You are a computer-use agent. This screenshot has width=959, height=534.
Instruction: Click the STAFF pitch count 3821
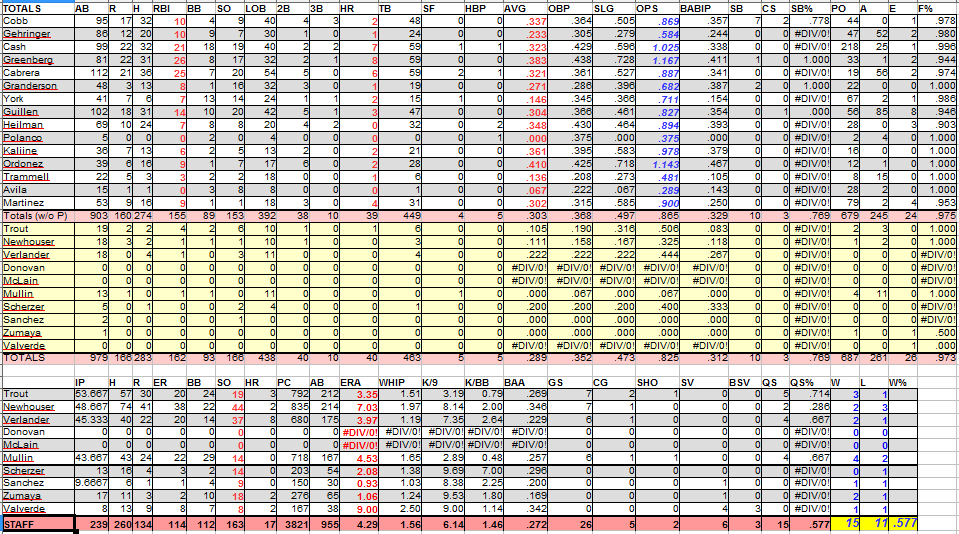tap(295, 524)
